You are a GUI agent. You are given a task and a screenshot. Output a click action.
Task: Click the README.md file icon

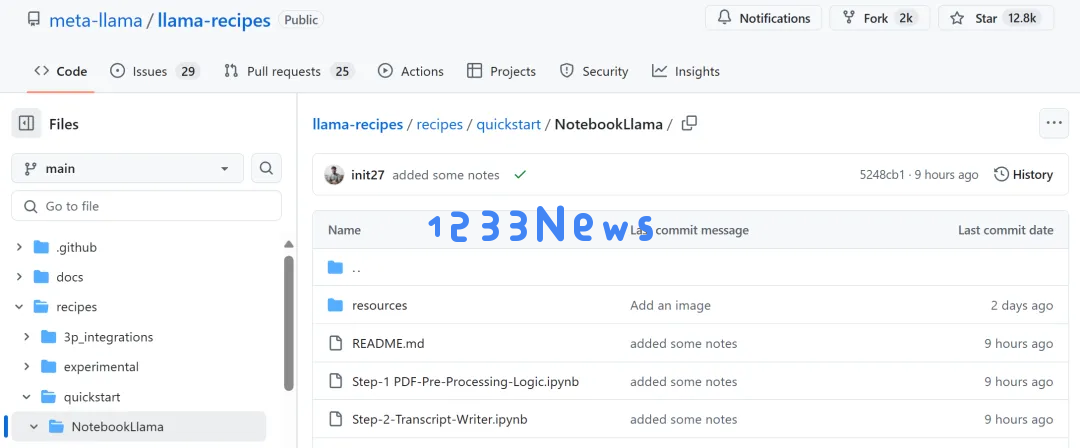[335, 343]
